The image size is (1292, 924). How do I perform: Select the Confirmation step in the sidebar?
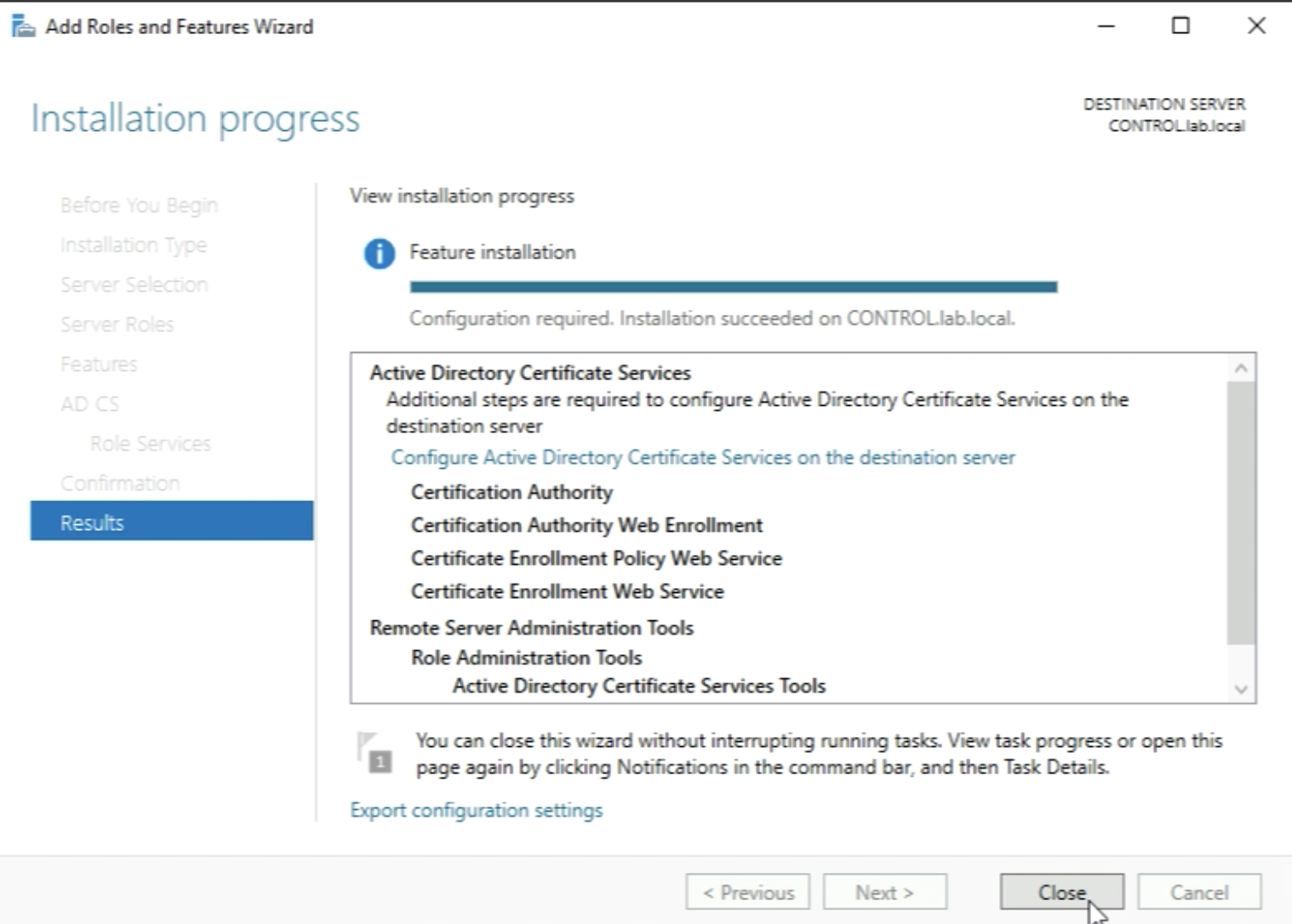pos(120,483)
